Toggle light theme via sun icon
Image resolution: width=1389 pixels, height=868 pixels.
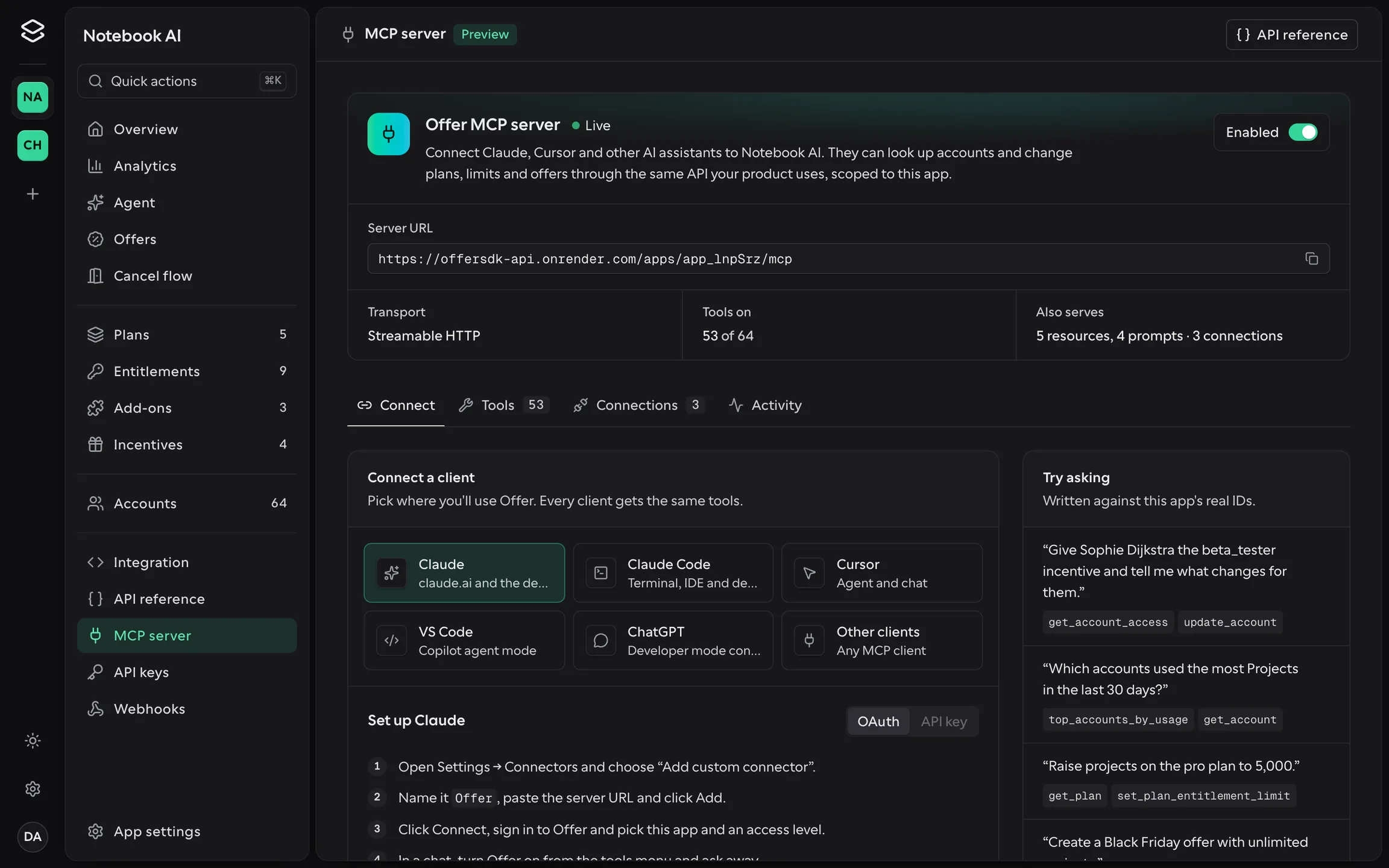(33, 741)
